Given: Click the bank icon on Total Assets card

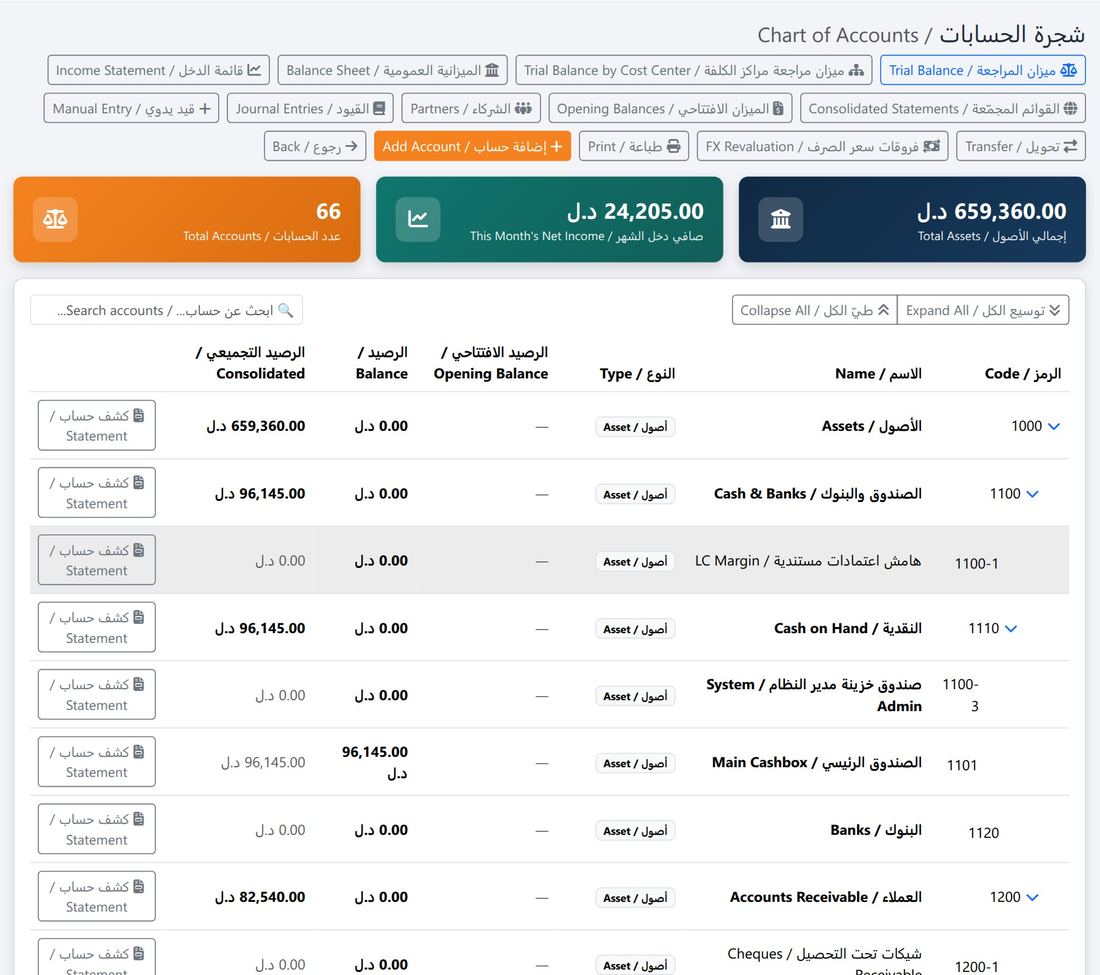Looking at the screenshot, I should point(781,219).
